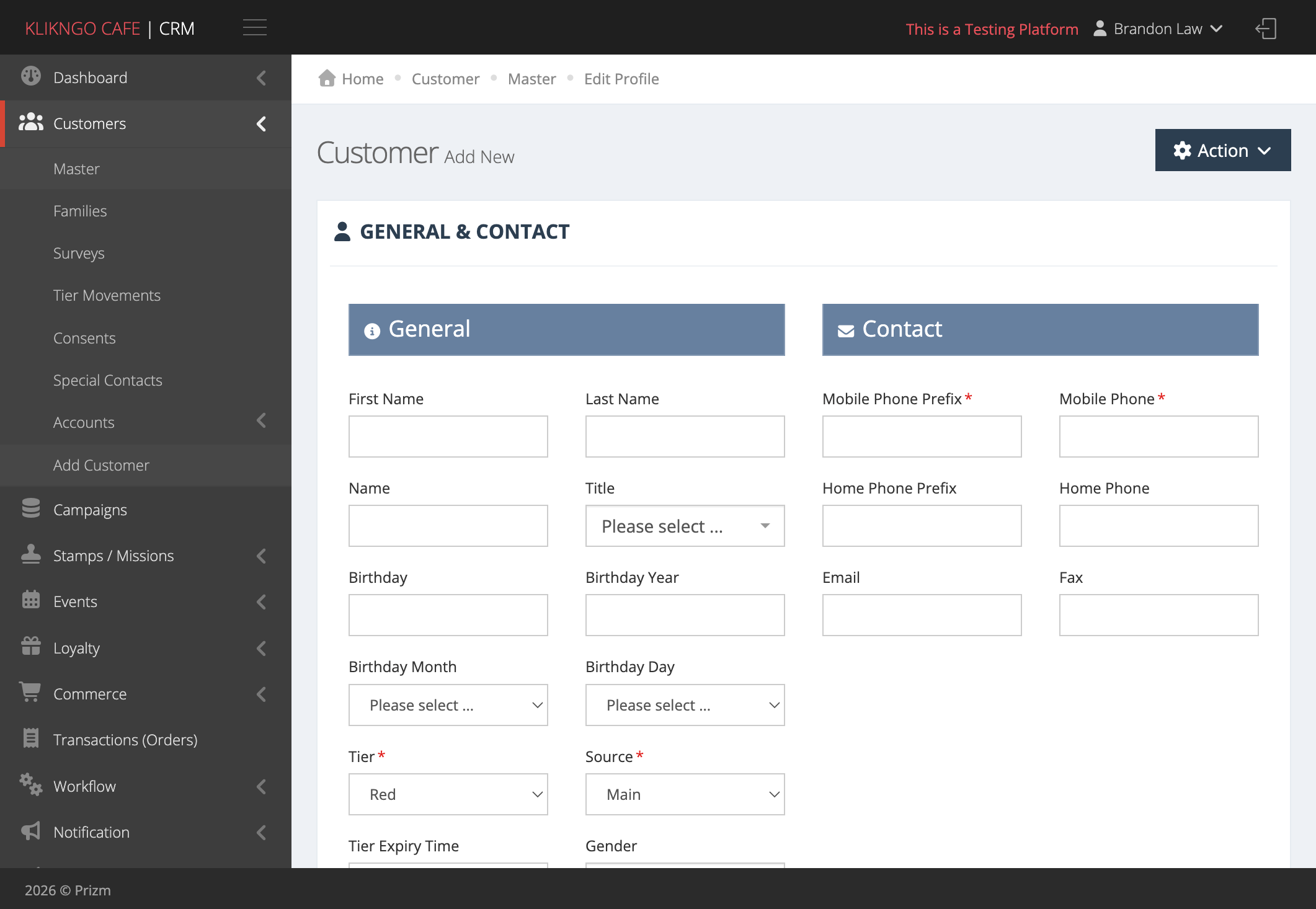
Task: Open Transactions (Orders) in the sidebar
Action: coord(146,740)
